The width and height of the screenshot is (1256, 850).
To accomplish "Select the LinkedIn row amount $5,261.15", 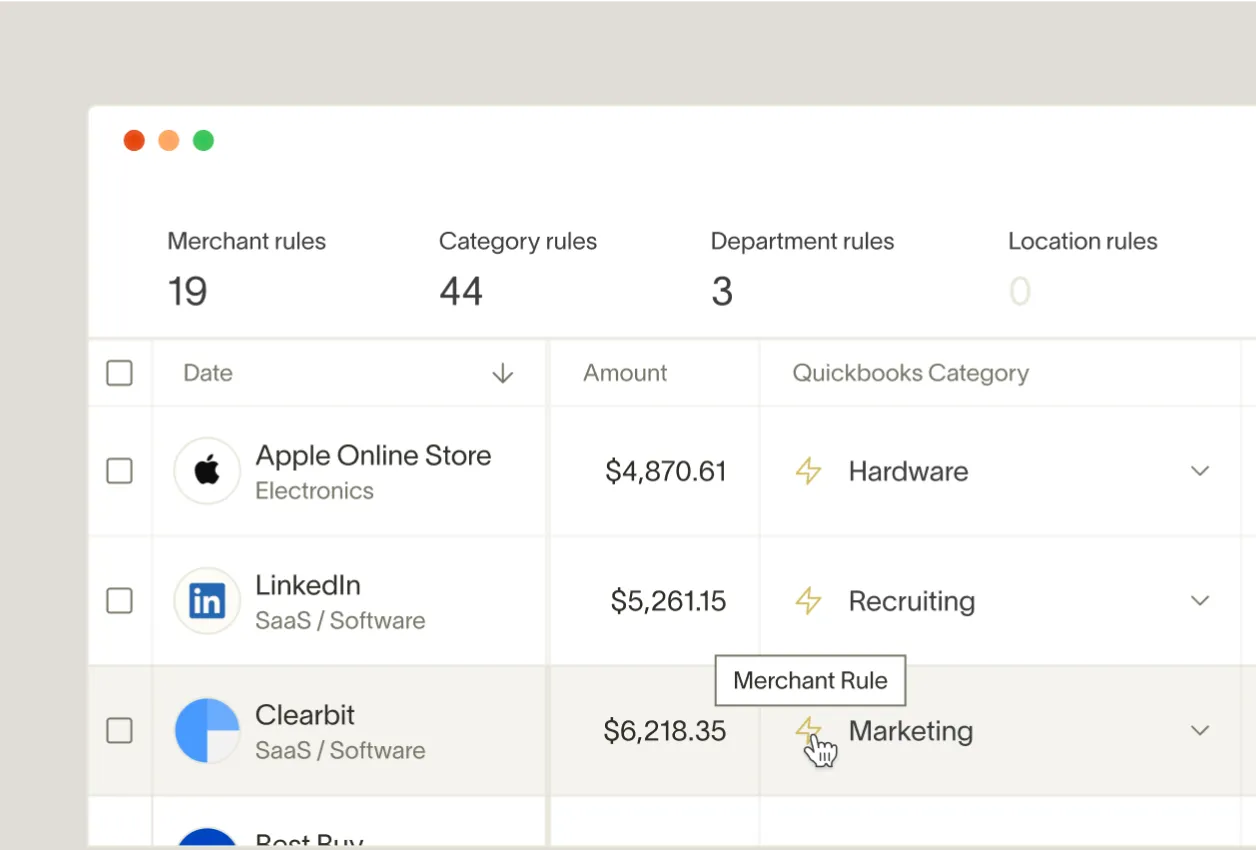I will click(x=666, y=600).
